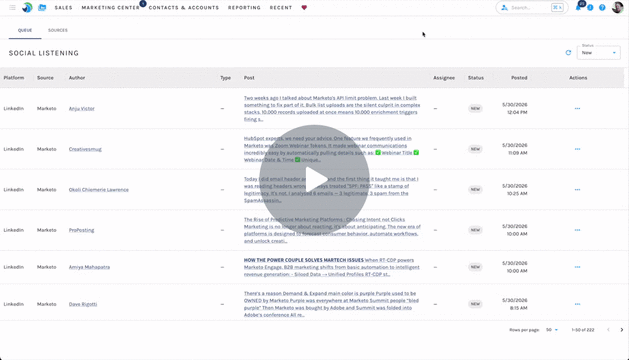Click the Assignee column header
Viewport: 629px width, 360px height.
click(444, 78)
